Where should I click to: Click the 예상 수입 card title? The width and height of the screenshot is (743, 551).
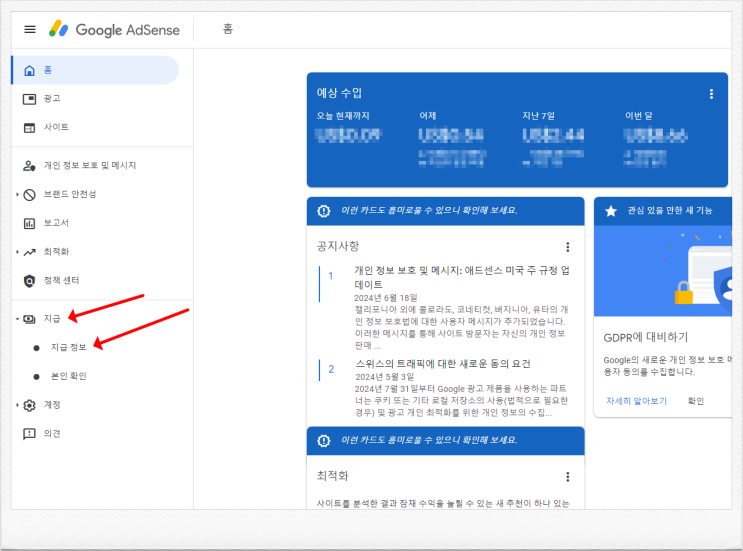point(339,93)
